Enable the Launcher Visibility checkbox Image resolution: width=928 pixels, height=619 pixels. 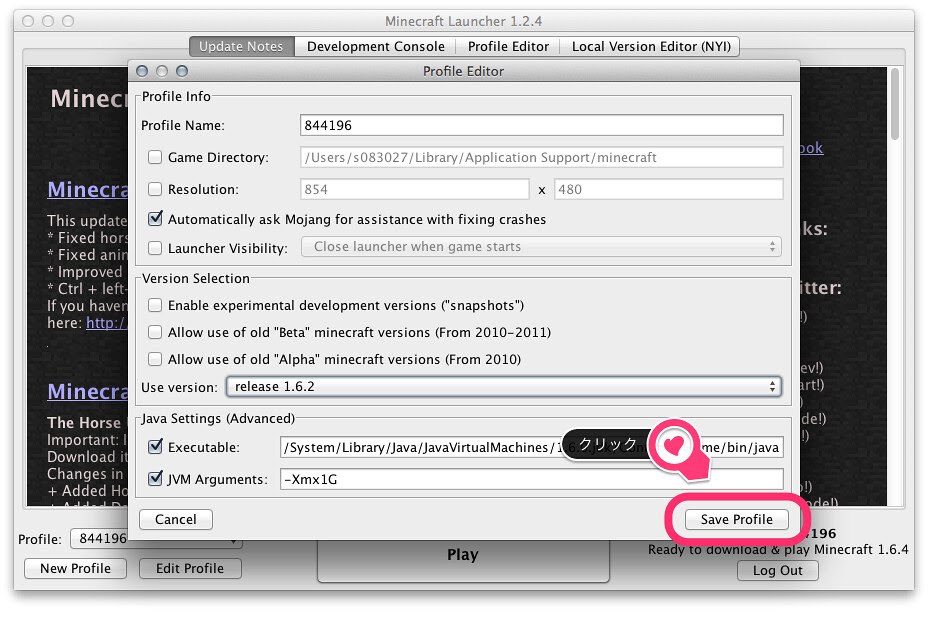pyautogui.click(x=155, y=248)
